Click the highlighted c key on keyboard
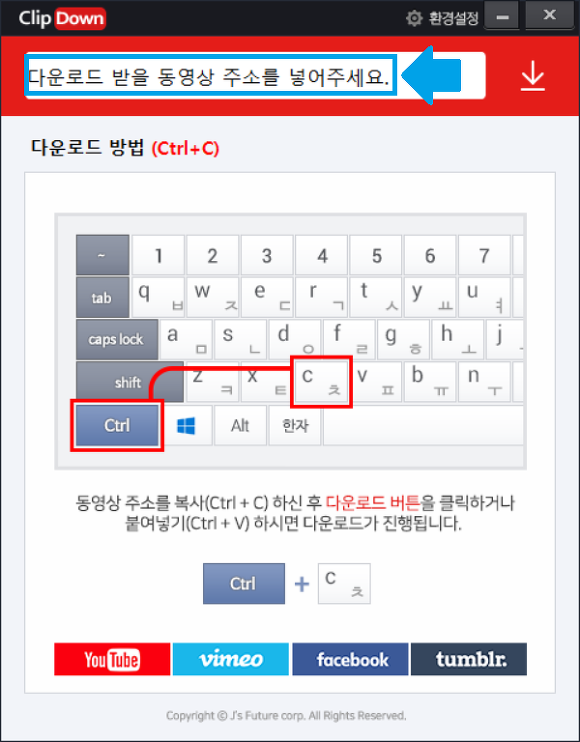This screenshot has width=580, height=742. tap(321, 382)
